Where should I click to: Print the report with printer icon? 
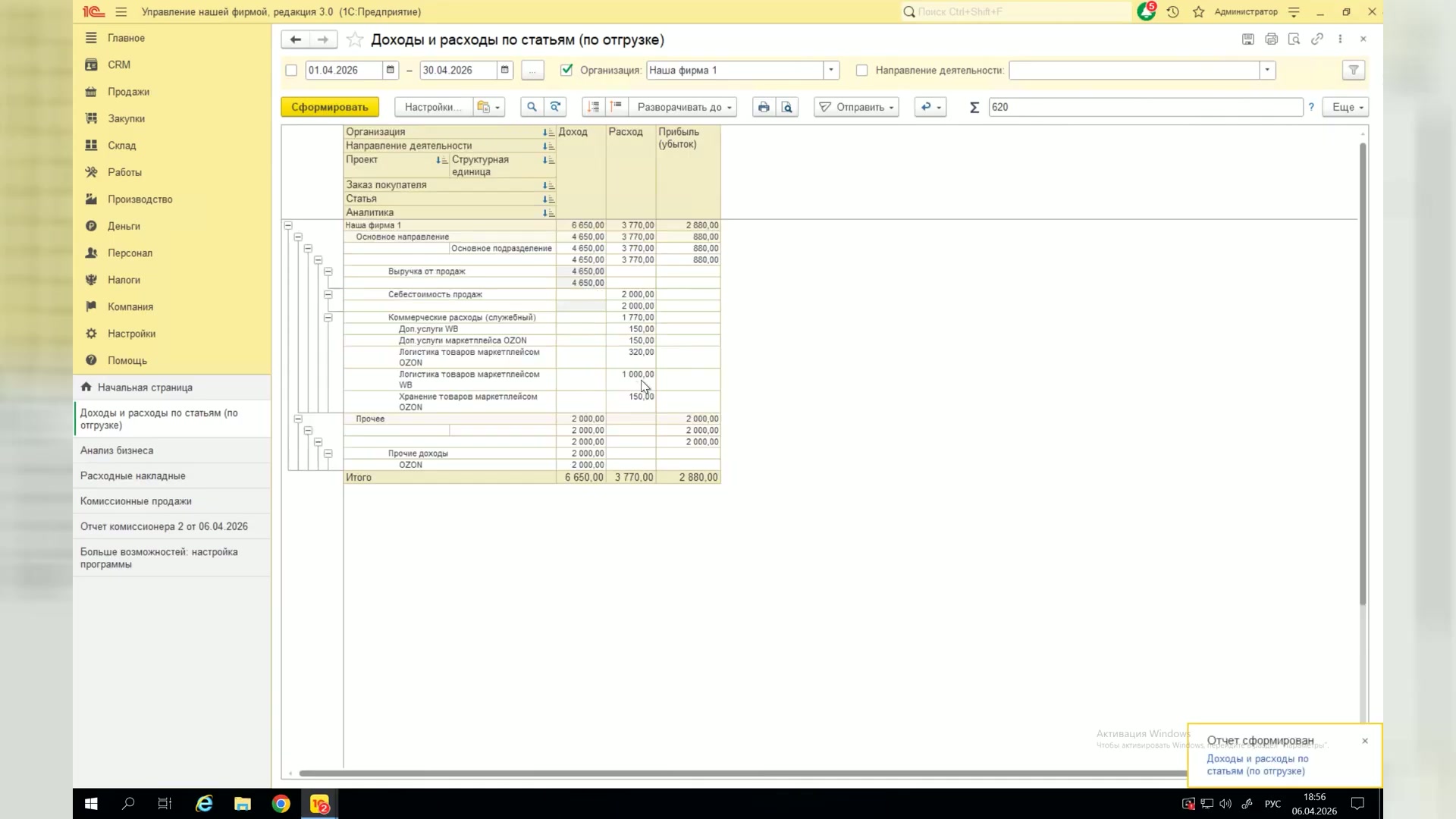[764, 107]
